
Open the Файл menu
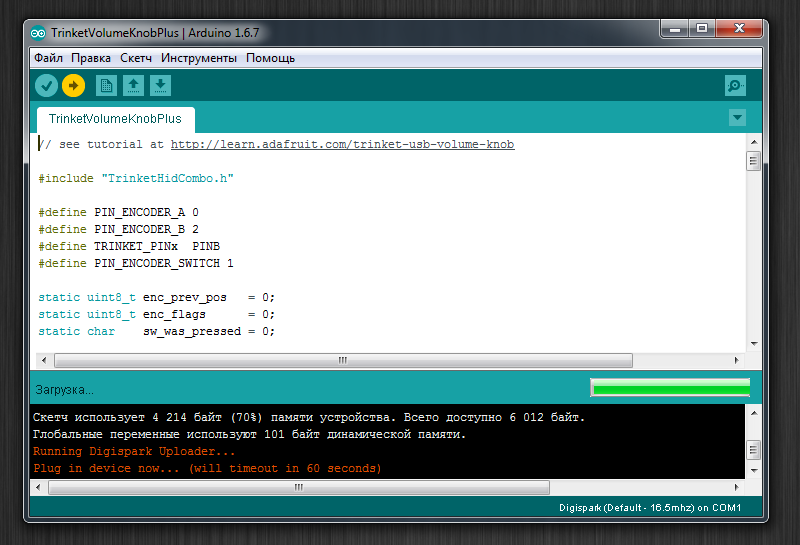click(48, 58)
